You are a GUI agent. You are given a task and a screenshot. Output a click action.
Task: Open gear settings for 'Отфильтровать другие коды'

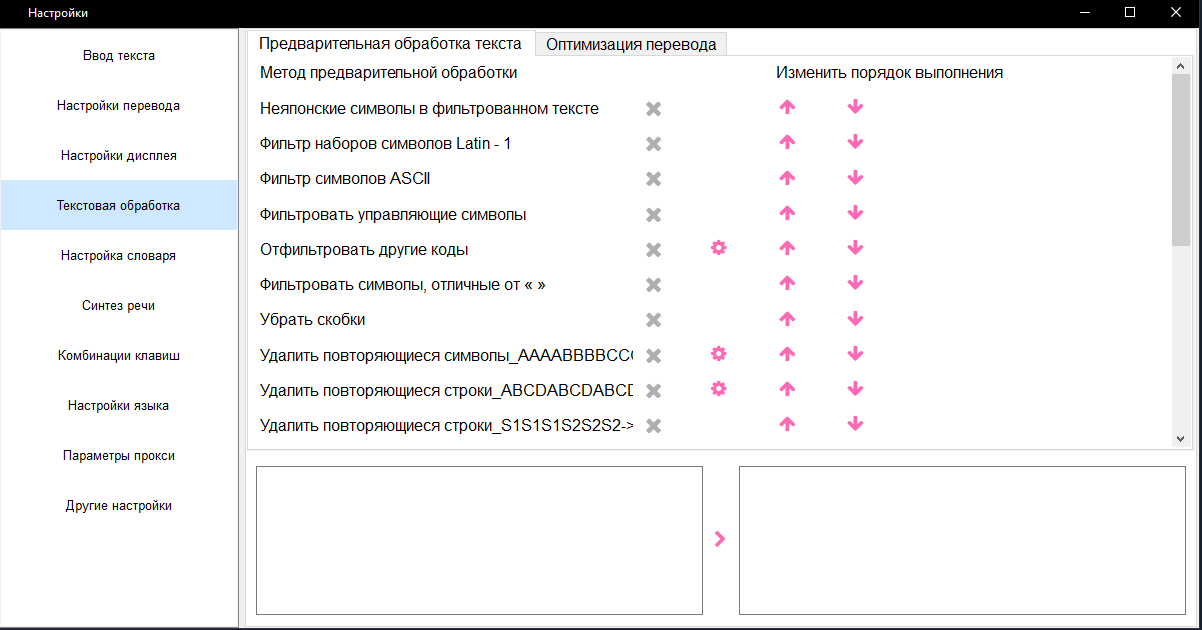[718, 247]
